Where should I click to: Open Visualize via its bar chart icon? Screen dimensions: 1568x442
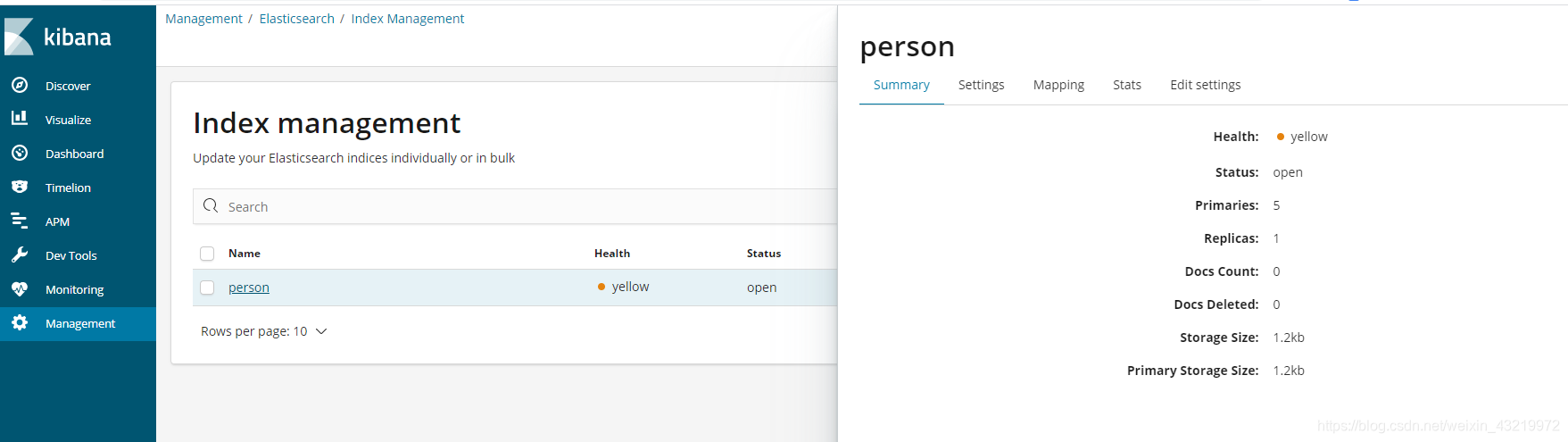[x=20, y=118]
